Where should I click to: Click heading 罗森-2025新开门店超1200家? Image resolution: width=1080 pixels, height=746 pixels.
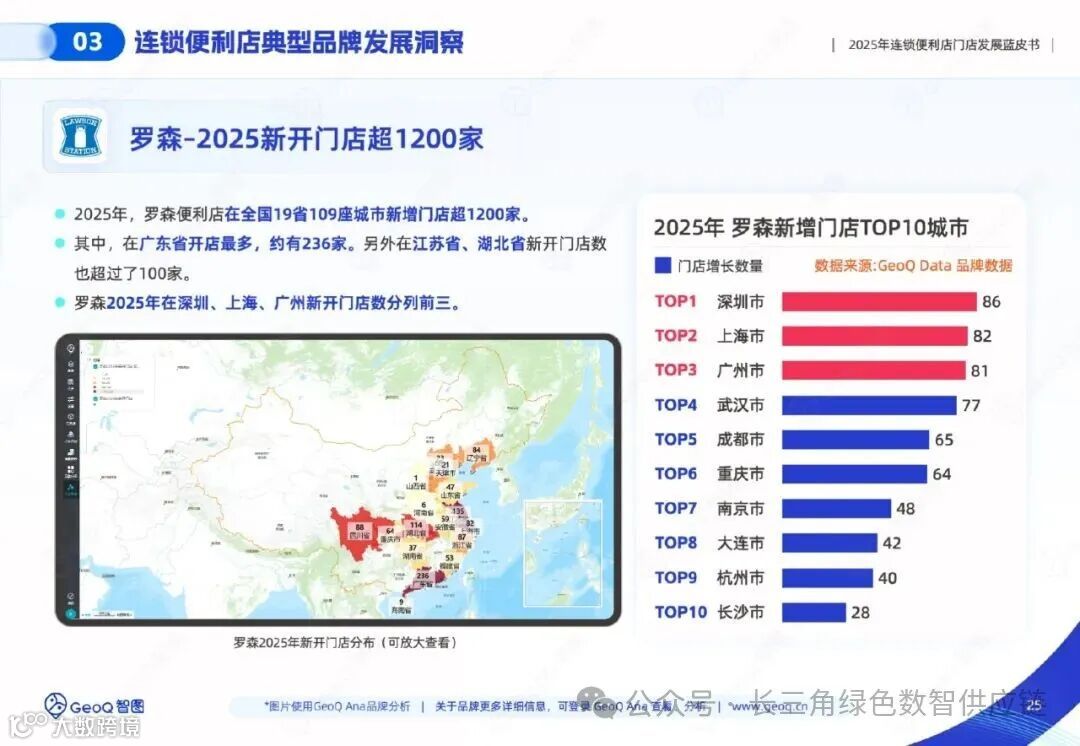click(x=307, y=138)
